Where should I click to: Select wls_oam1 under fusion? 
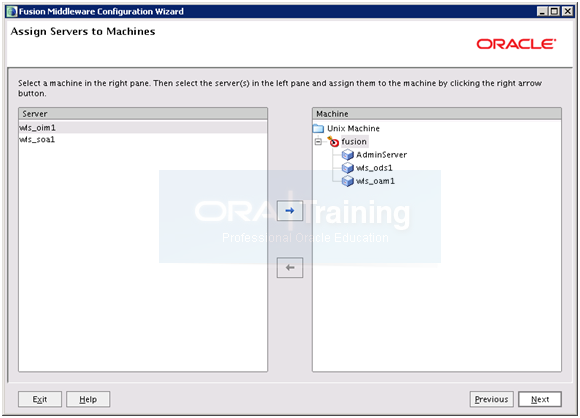(x=375, y=181)
